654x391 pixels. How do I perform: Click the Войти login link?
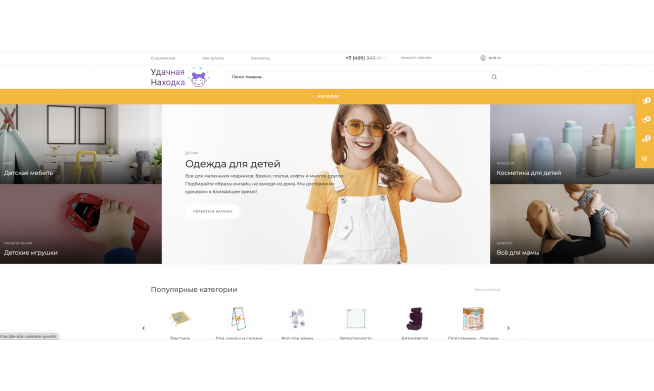[x=495, y=58]
